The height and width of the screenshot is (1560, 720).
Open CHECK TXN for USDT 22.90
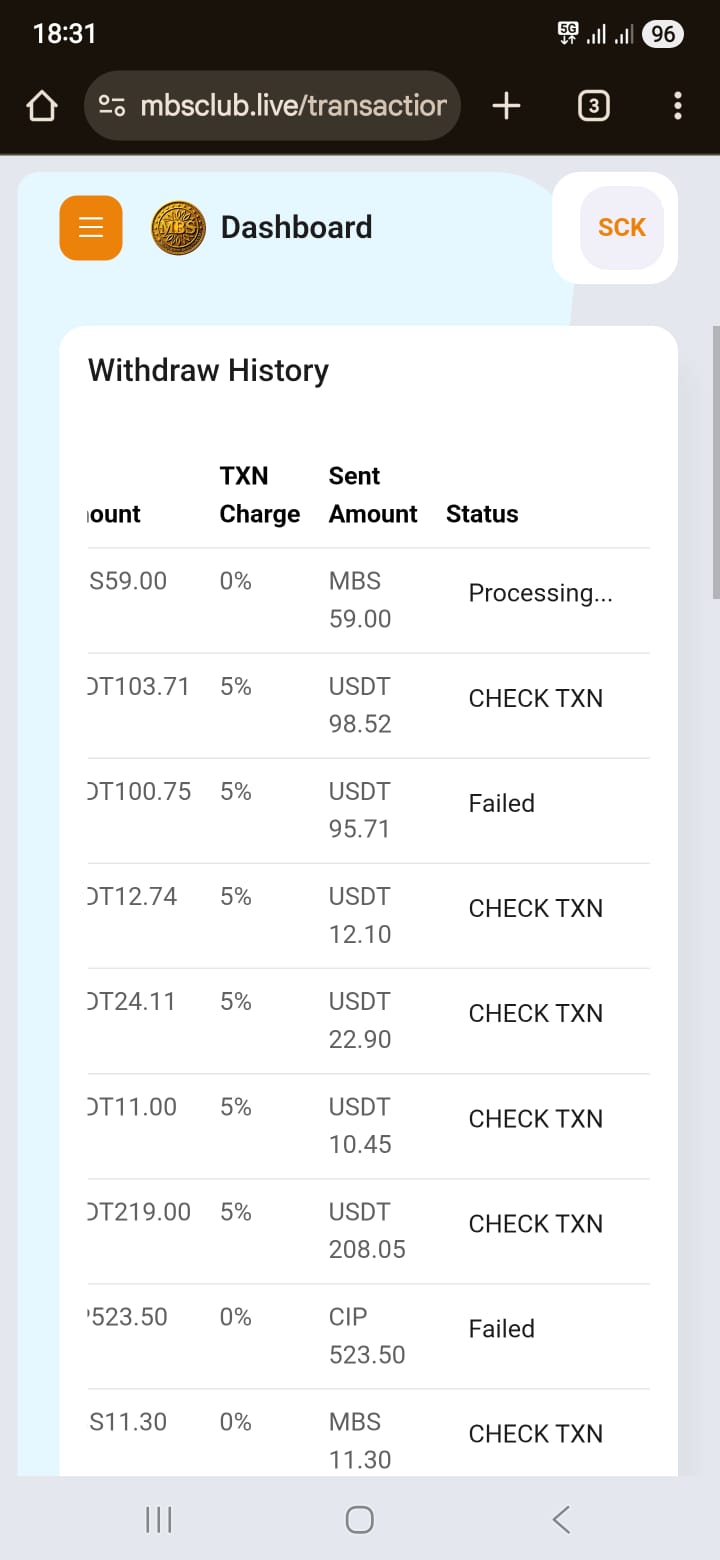[x=536, y=1013]
